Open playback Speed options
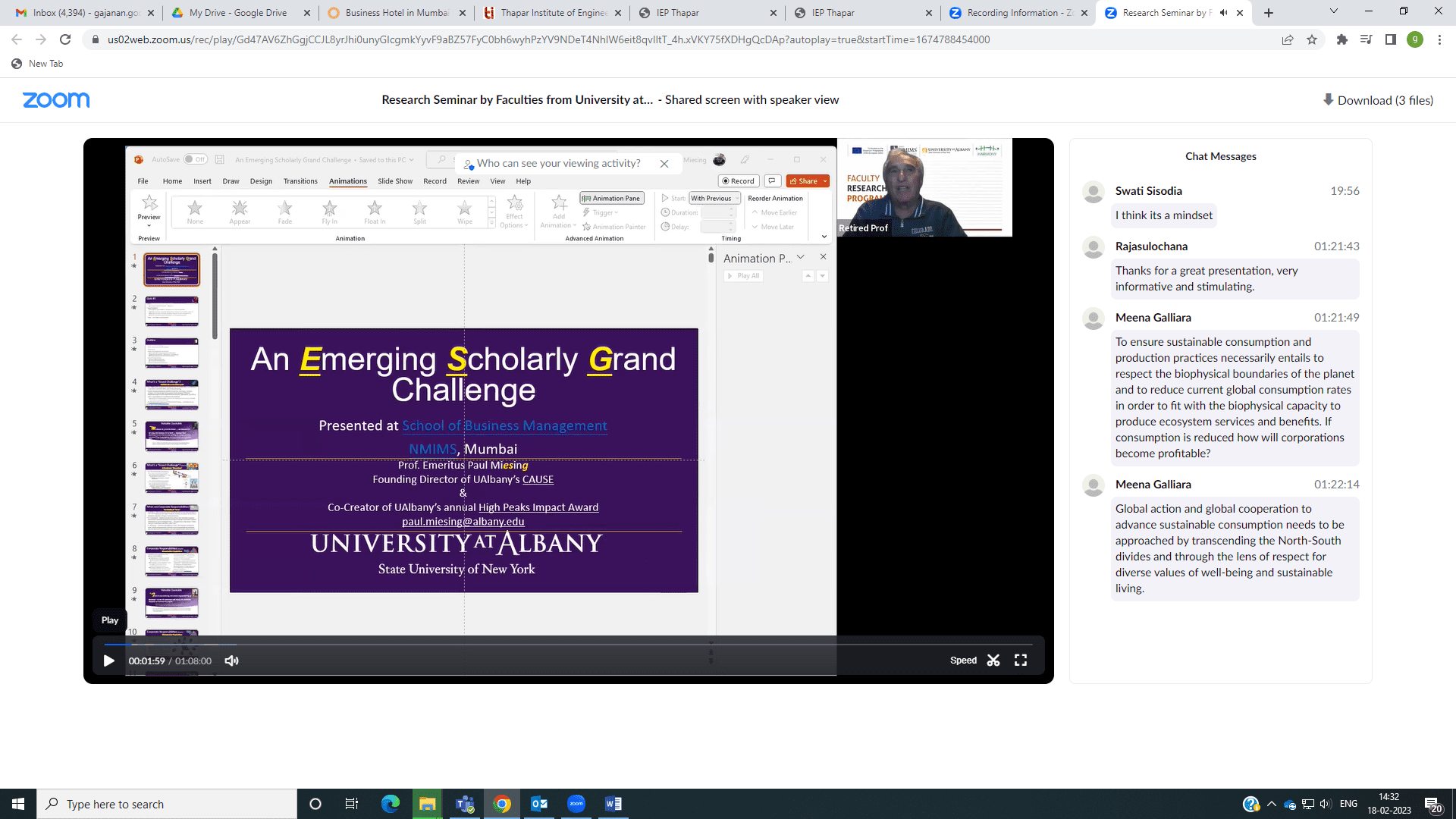Screen dimensions: 1456x819 963,661
